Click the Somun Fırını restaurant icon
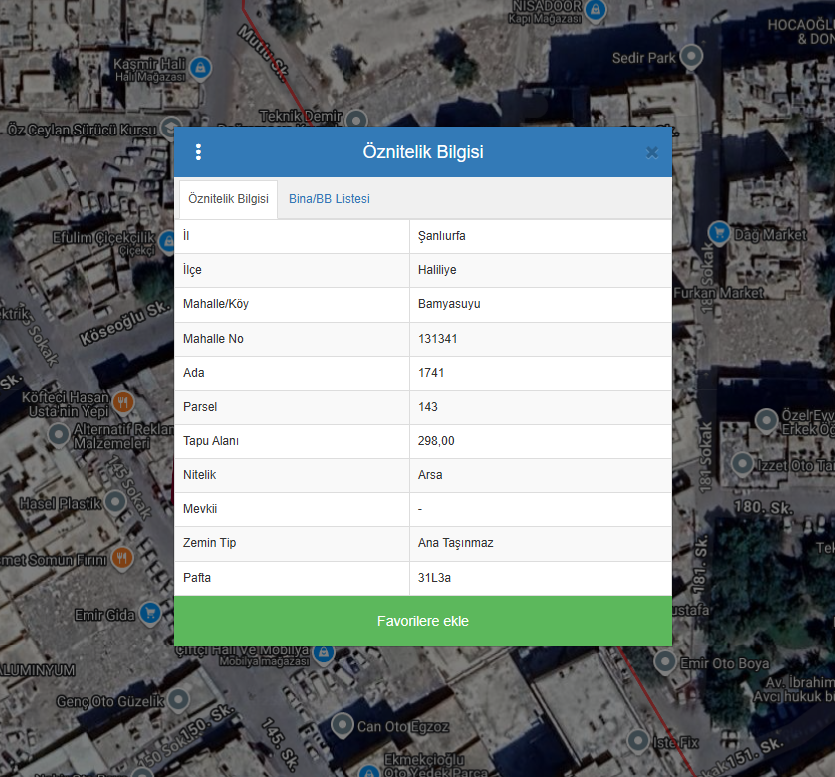Screen dimensions: 835x777 click(123, 557)
